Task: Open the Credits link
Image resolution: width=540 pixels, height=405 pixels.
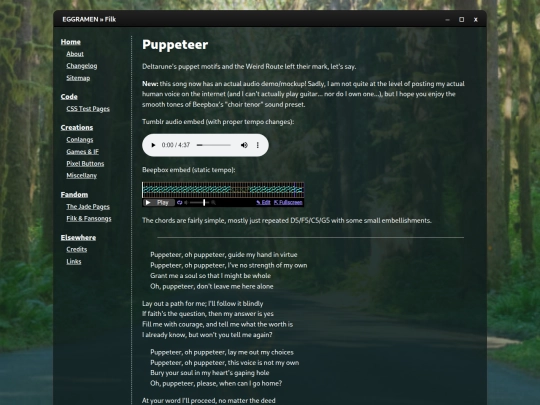Action: click(x=76, y=249)
